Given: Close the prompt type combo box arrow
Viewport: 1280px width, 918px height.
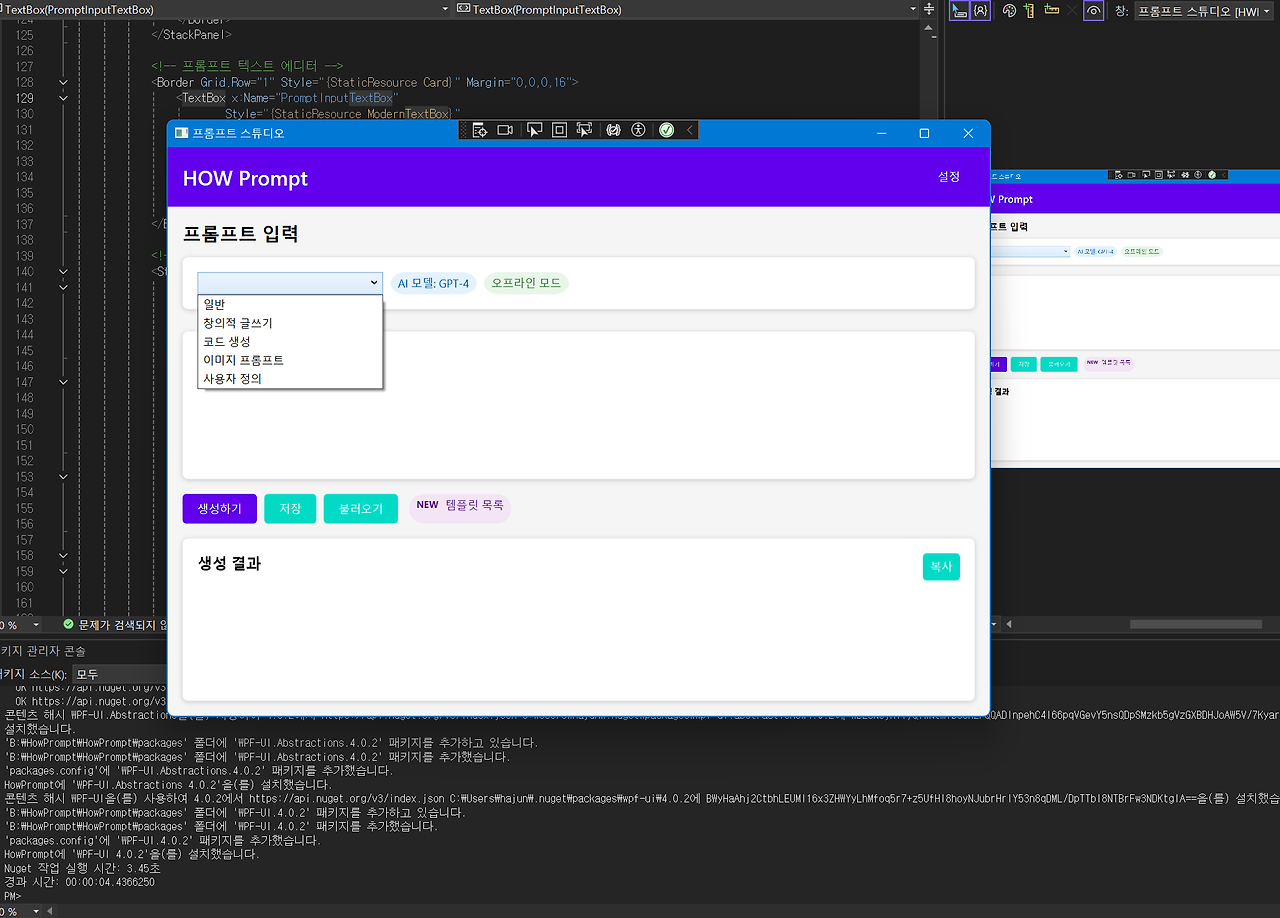Looking at the screenshot, I should click(x=374, y=283).
